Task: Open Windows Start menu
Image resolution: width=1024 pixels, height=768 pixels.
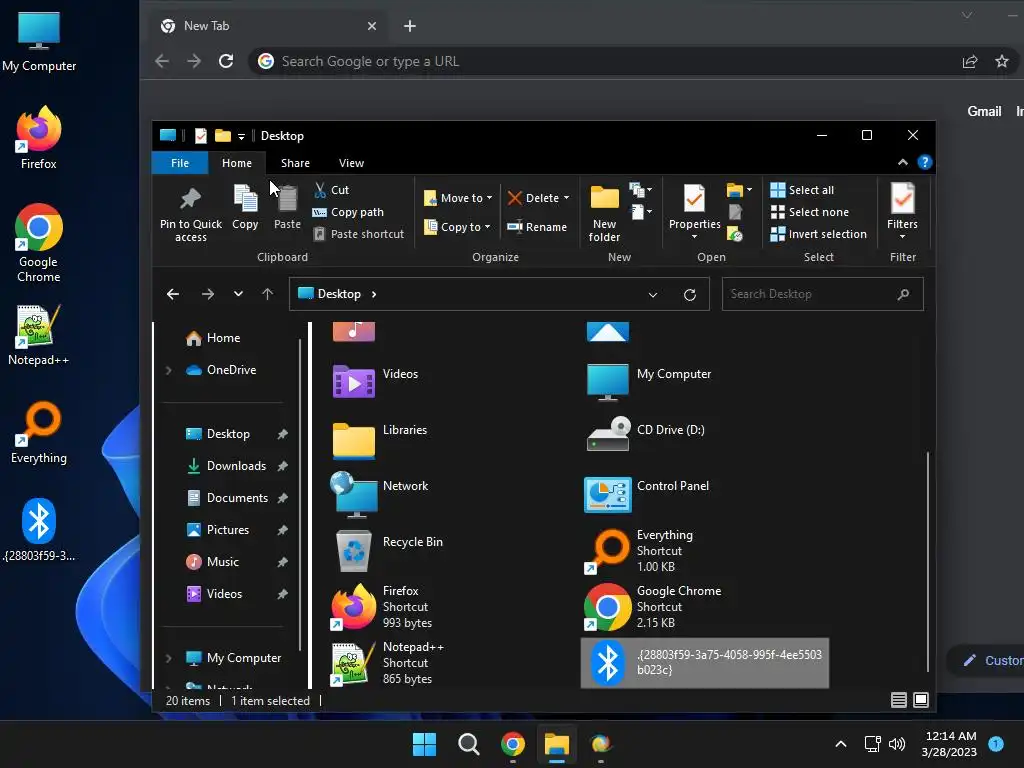Action: coord(424,744)
